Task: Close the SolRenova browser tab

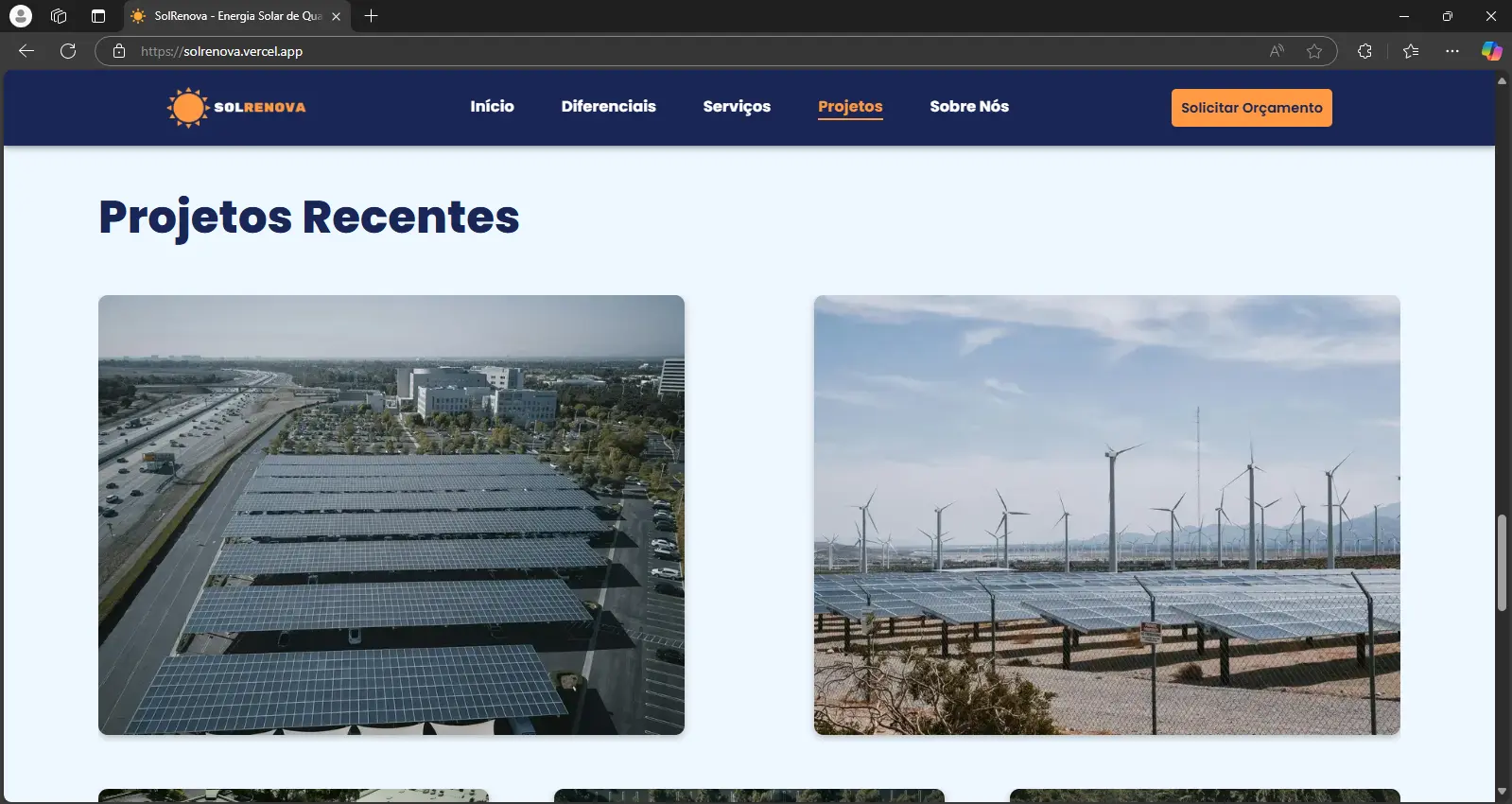Action: tap(336, 16)
